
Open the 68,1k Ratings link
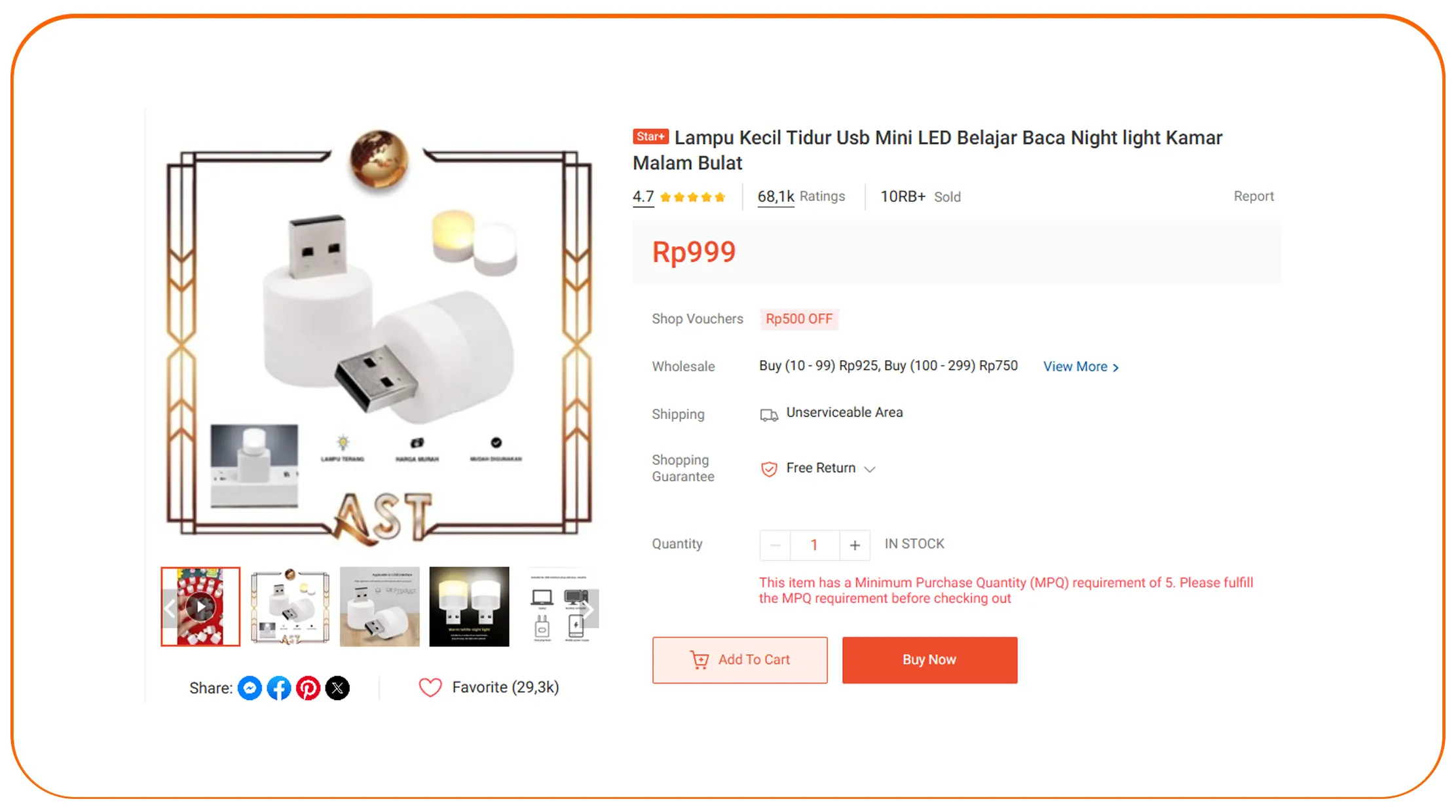pyautogui.click(x=800, y=196)
